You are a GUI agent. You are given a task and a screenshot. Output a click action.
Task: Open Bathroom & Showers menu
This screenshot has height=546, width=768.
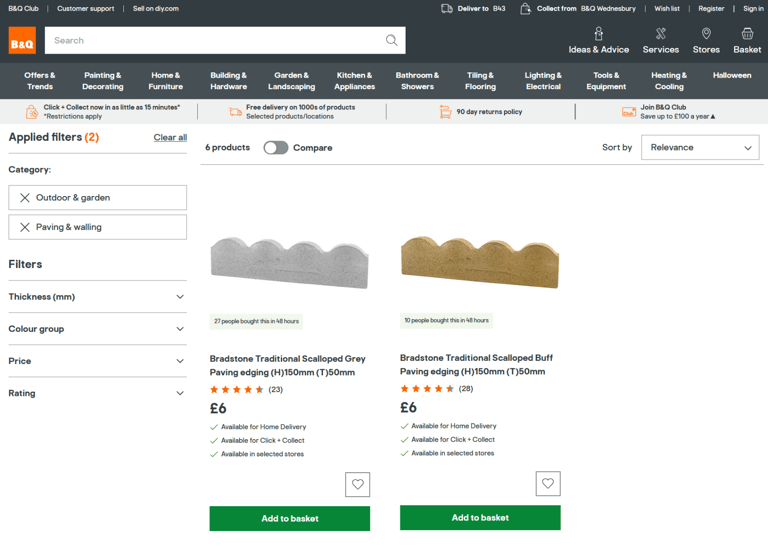pyautogui.click(x=417, y=81)
